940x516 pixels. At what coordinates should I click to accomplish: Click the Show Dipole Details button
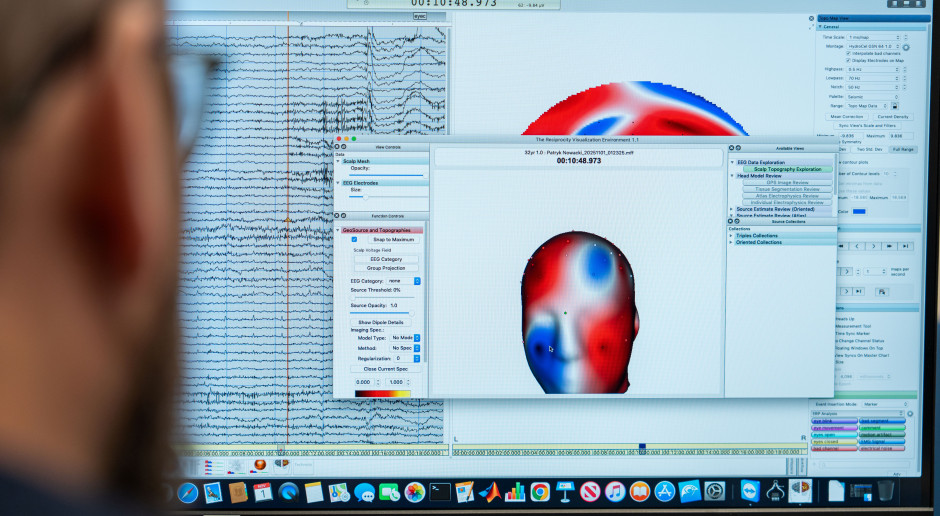(381, 322)
